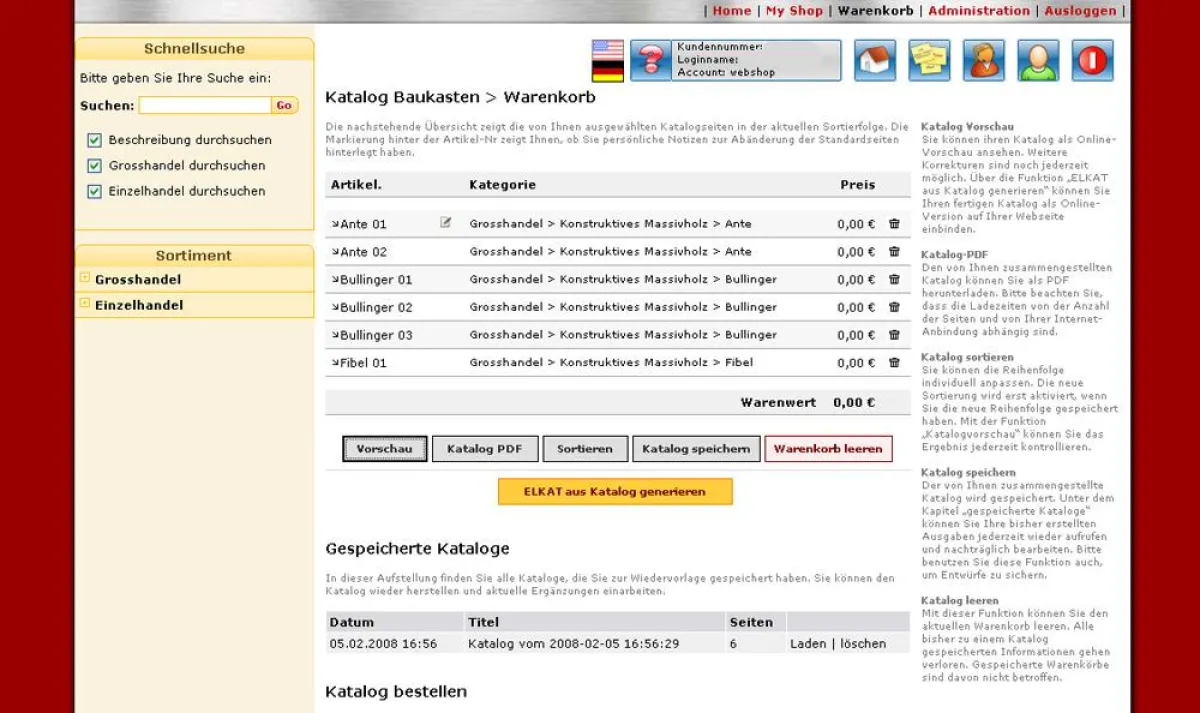Expand the Bullinger 01 row arrow

point(337,279)
